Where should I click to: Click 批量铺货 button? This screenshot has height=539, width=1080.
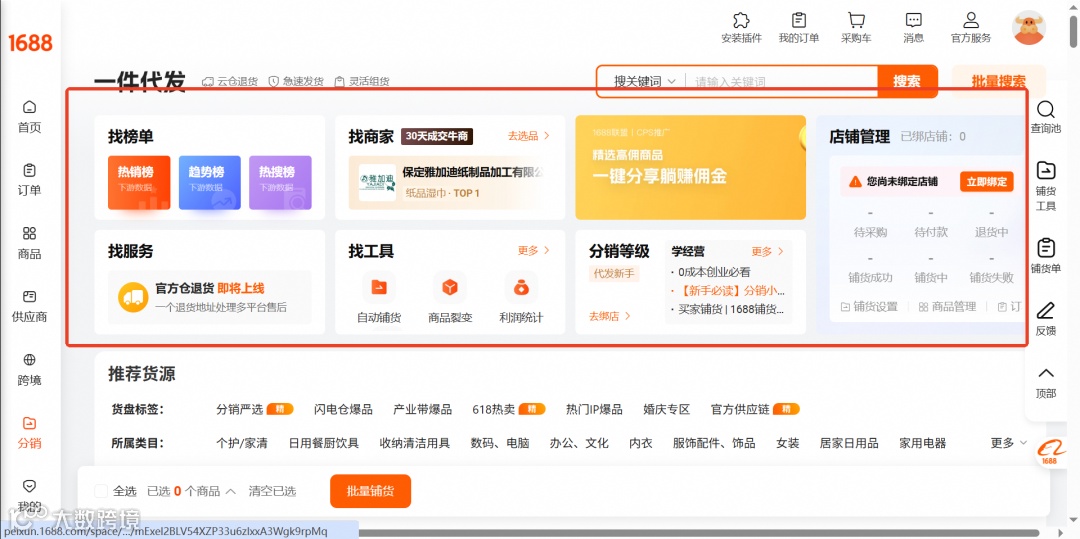pos(371,491)
